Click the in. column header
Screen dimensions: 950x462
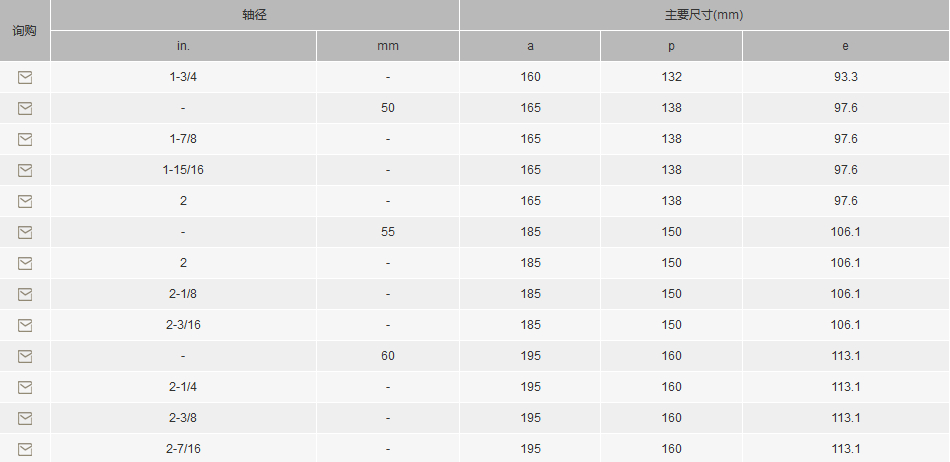[183, 46]
